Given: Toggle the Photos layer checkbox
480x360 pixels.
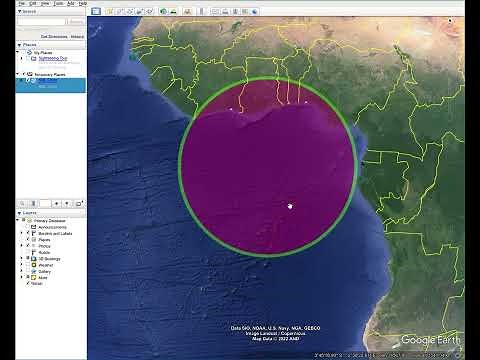Looking at the screenshot, I should coord(28,246).
